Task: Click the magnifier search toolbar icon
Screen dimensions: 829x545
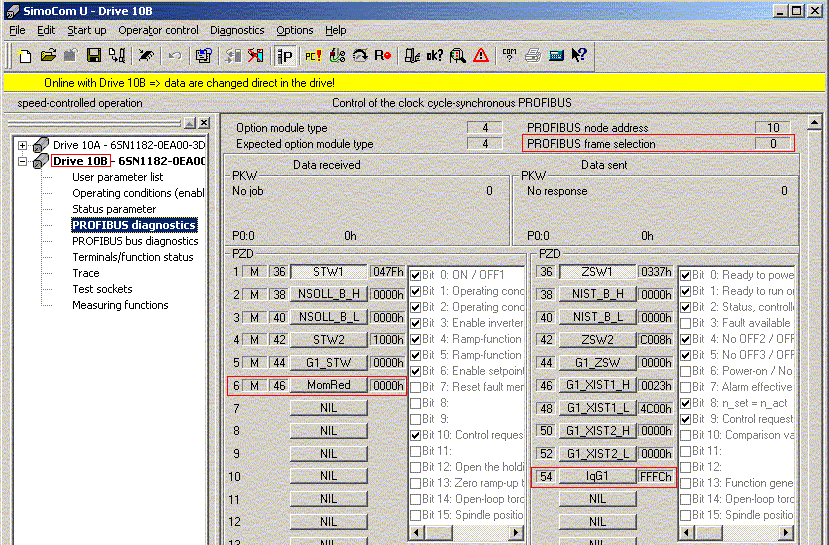Action: pos(458,56)
